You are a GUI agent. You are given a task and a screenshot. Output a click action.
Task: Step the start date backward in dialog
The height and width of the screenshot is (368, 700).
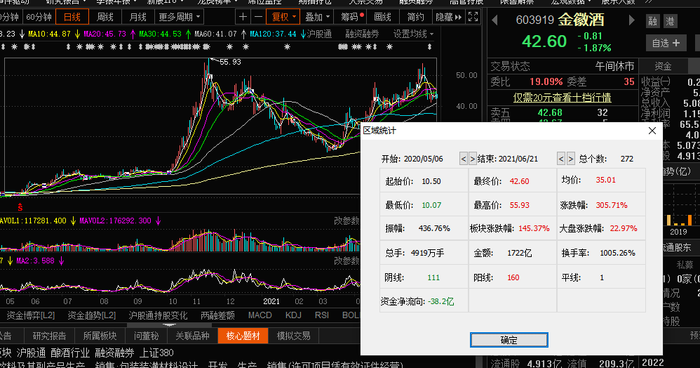coord(463,159)
